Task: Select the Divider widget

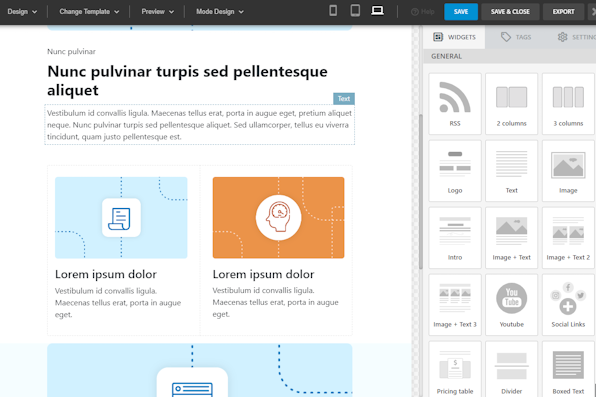Action: coord(512,369)
